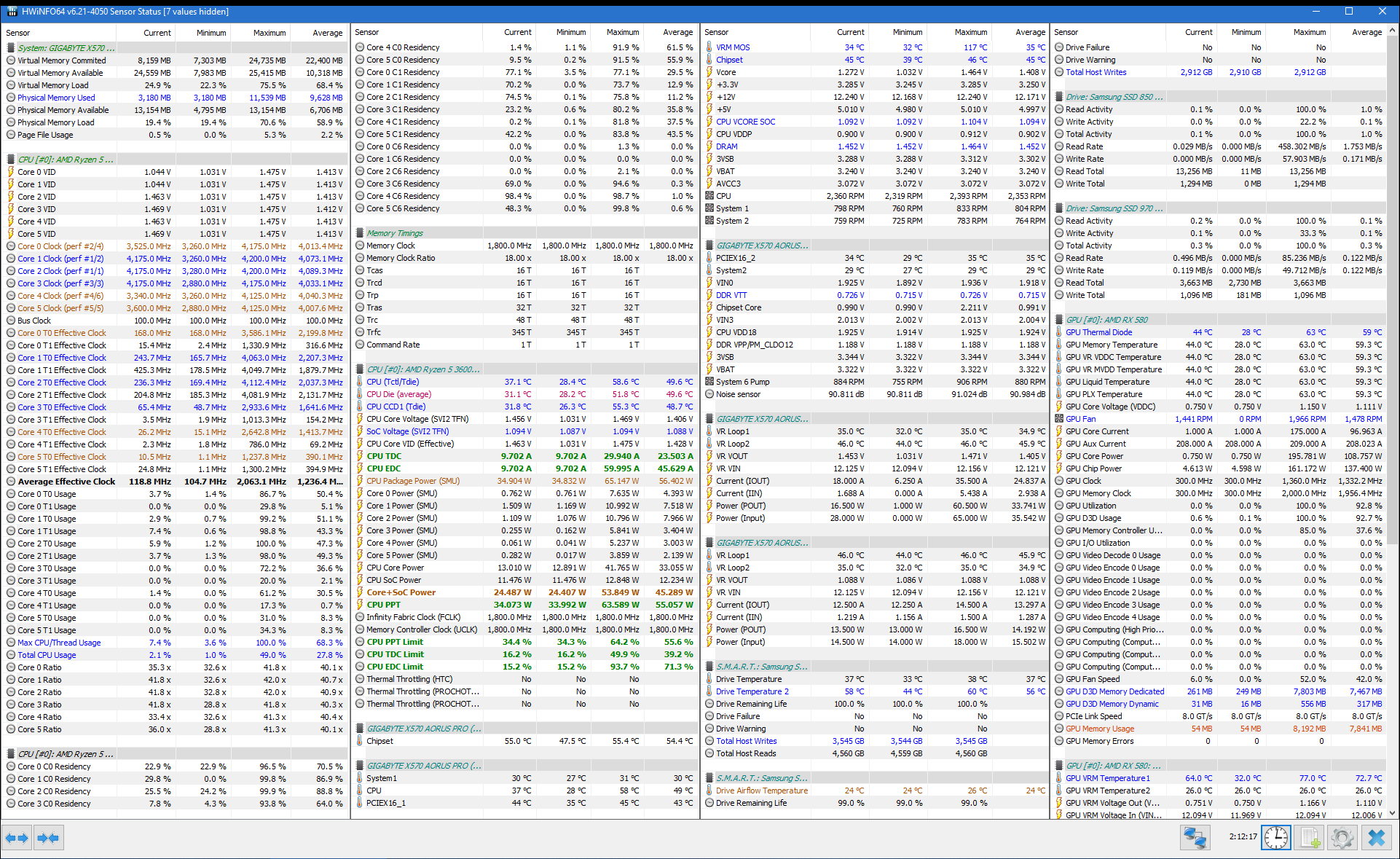
Task: Select the Thermal Throttling (HTC) row
Action: [x=524, y=679]
